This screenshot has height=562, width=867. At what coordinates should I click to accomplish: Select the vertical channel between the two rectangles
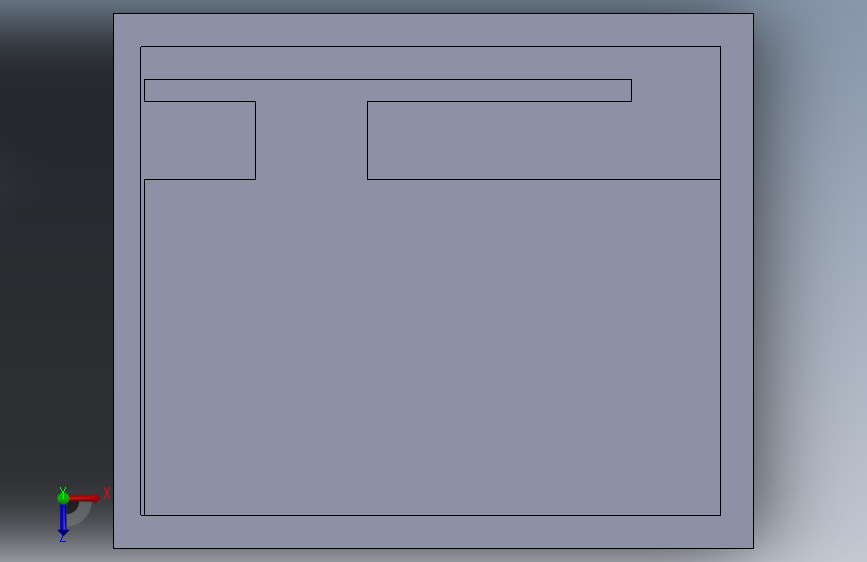point(311,140)
